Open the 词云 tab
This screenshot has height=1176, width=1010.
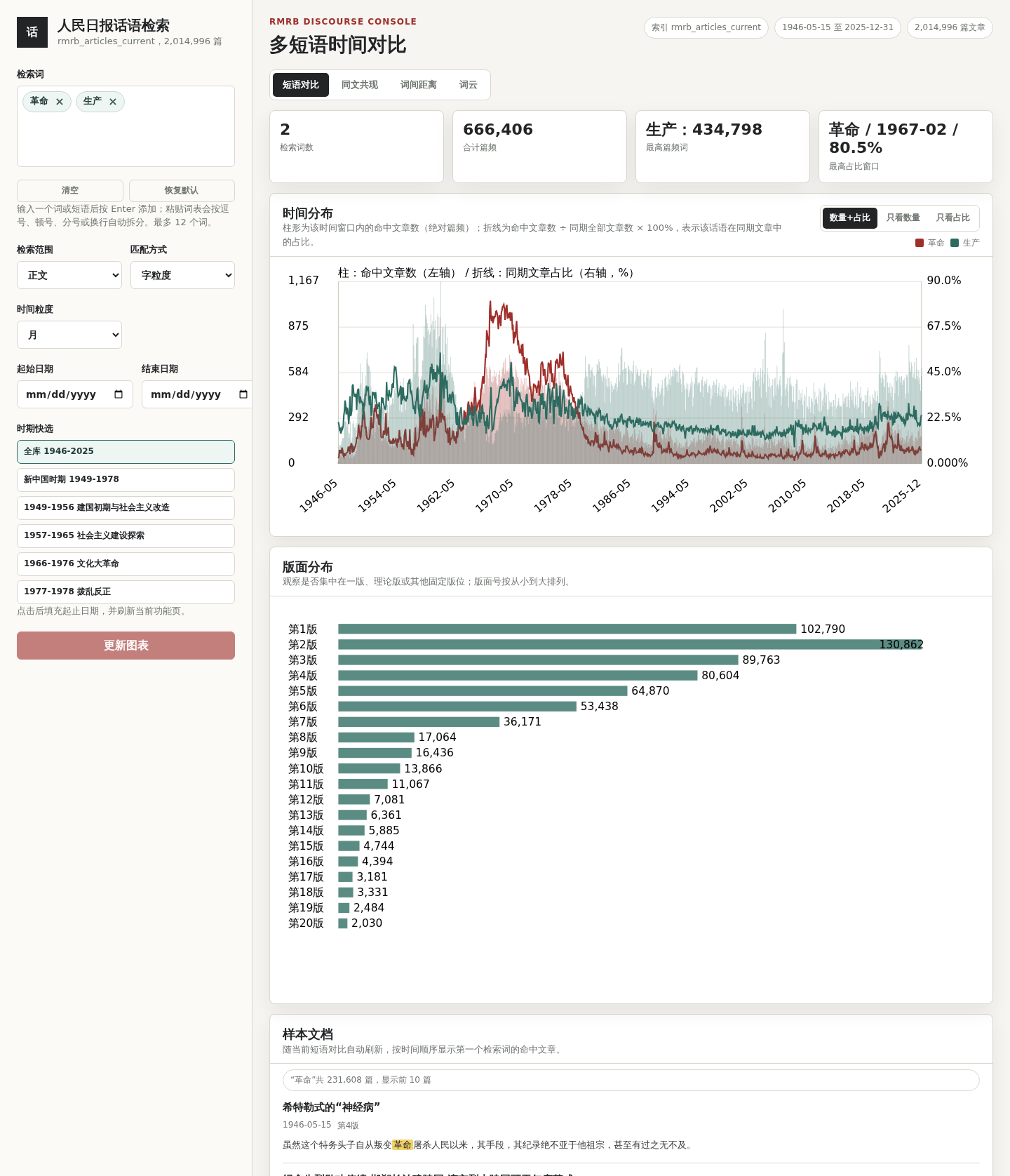click(469, 85)
